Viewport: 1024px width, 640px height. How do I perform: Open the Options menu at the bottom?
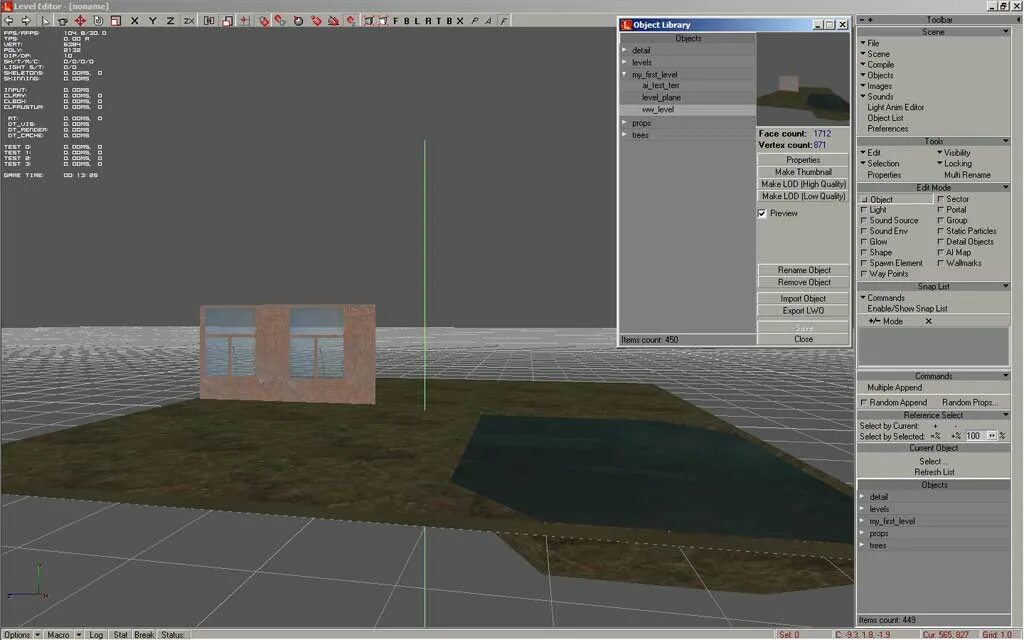18,633
